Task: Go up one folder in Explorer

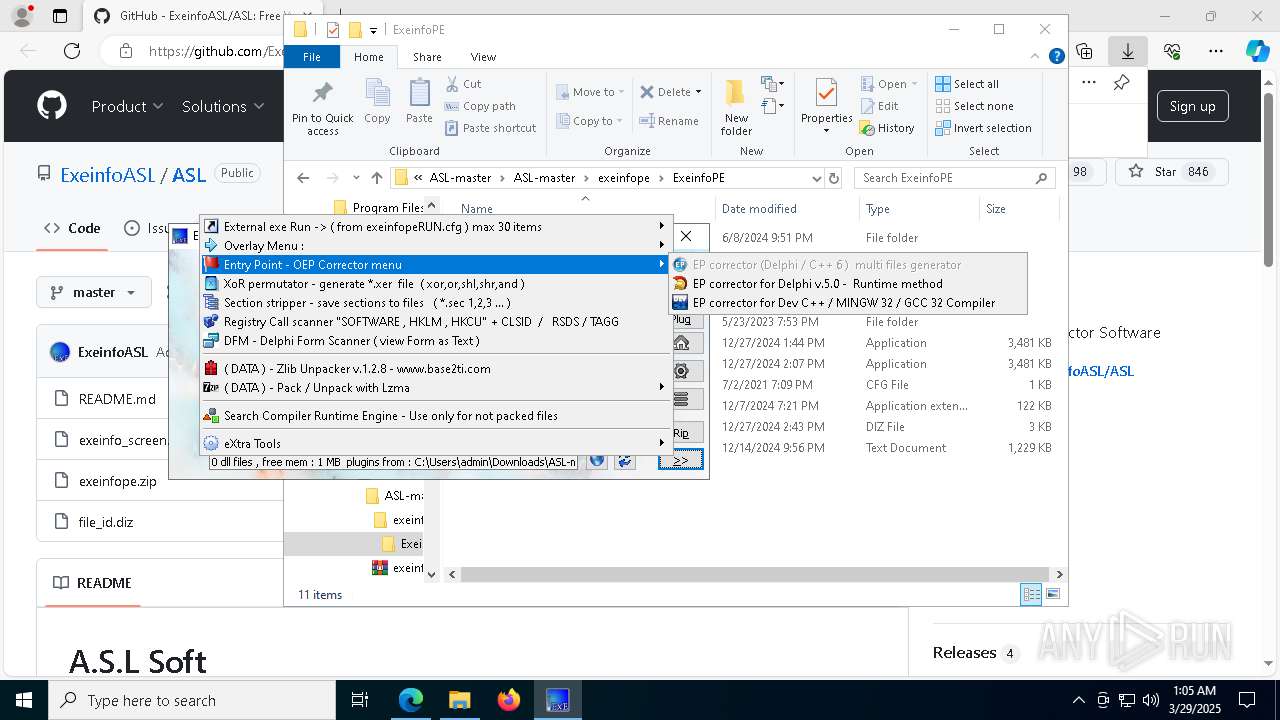Action: (377, 178)
